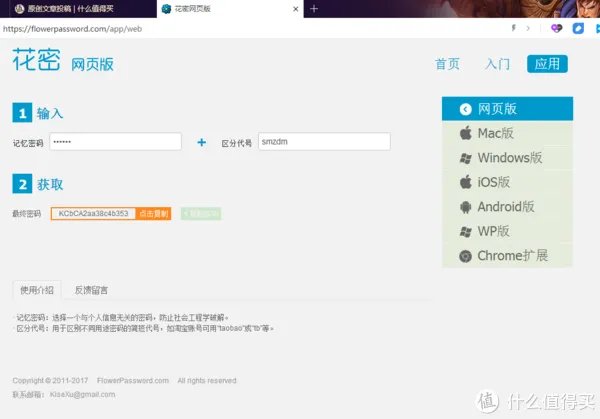Click the faded green button beside copy
Viewport: 600px width, 419px height.
(201, 214)
